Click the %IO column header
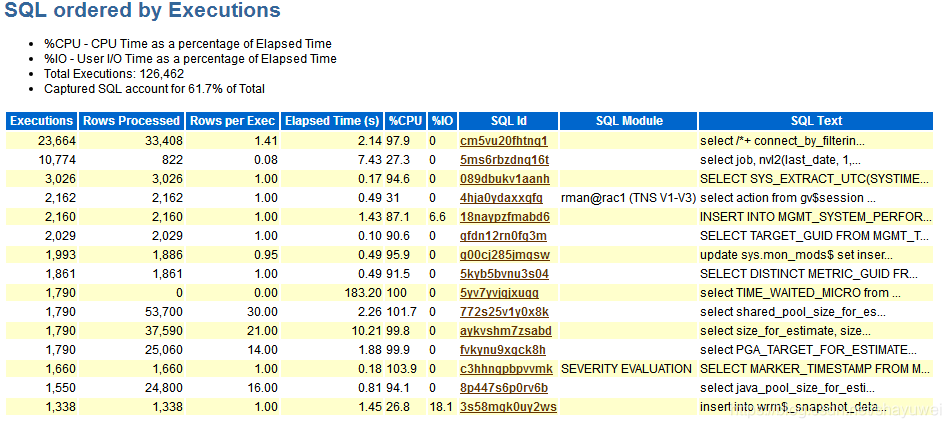 click(442, 121)
